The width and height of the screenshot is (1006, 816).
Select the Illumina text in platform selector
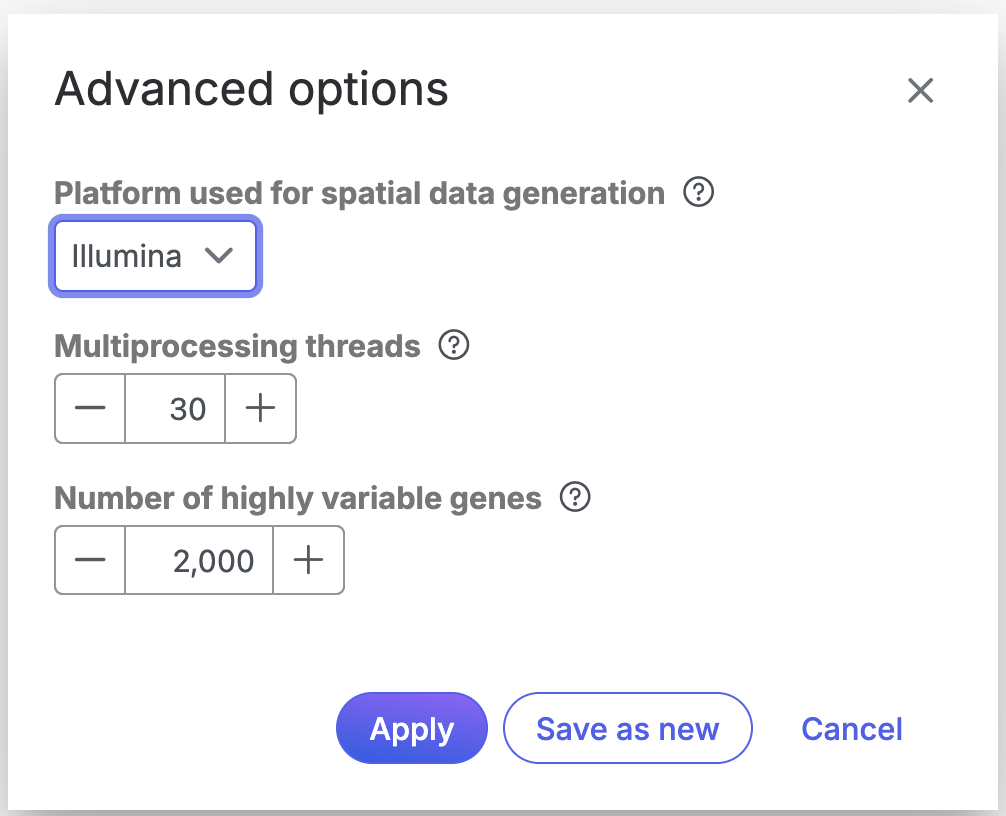point(127,257)
